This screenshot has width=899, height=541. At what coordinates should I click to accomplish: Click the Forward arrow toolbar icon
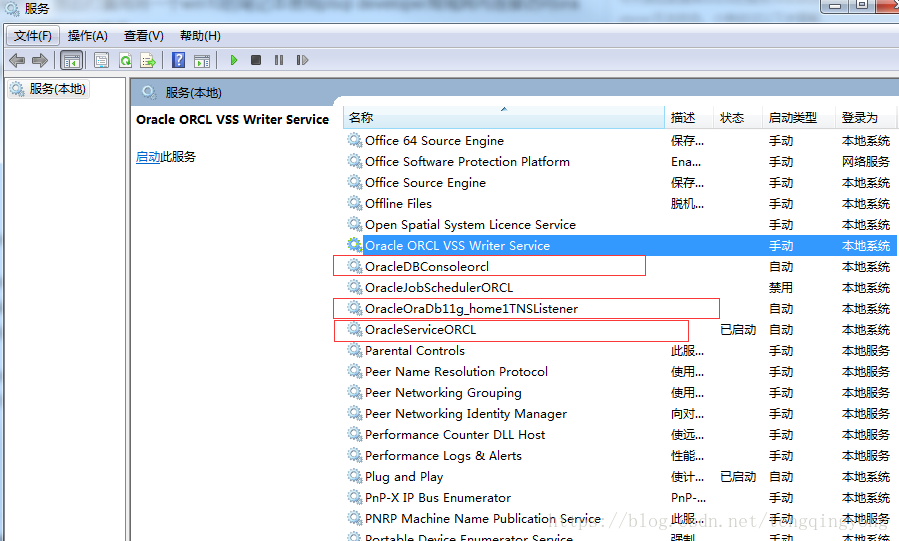(x=40, y=60)
